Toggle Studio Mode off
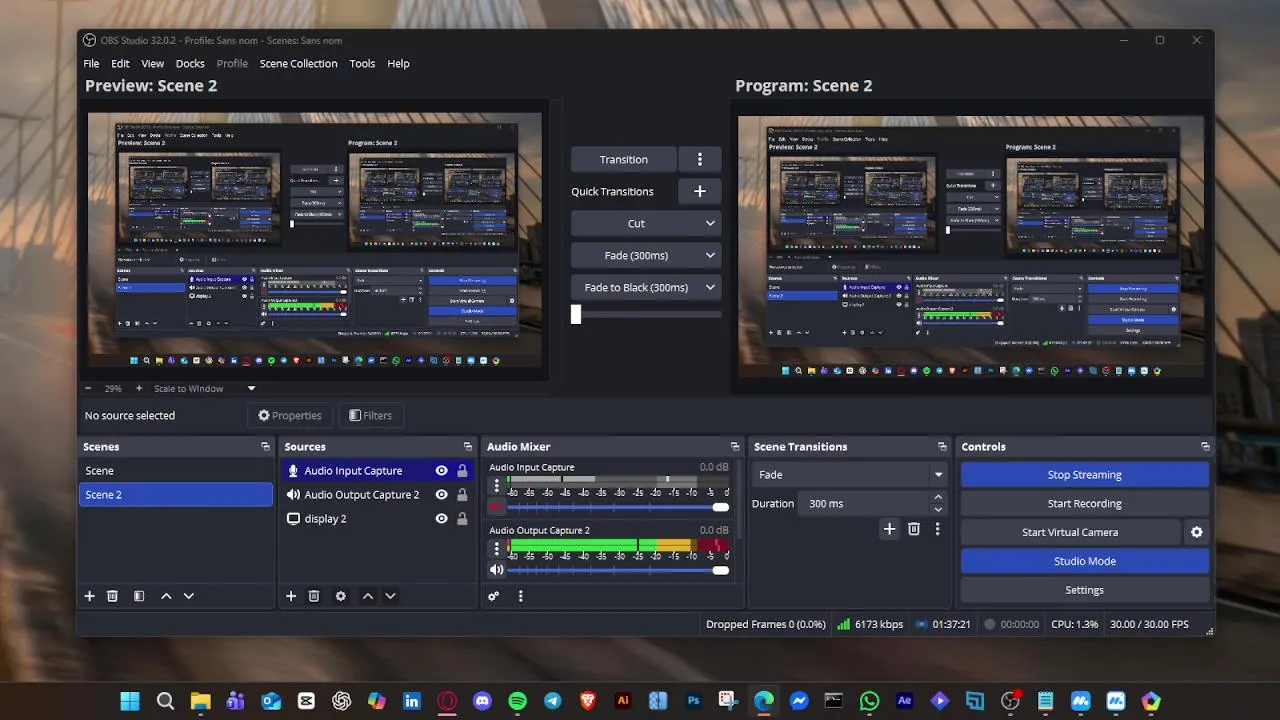 [1085, 561]
